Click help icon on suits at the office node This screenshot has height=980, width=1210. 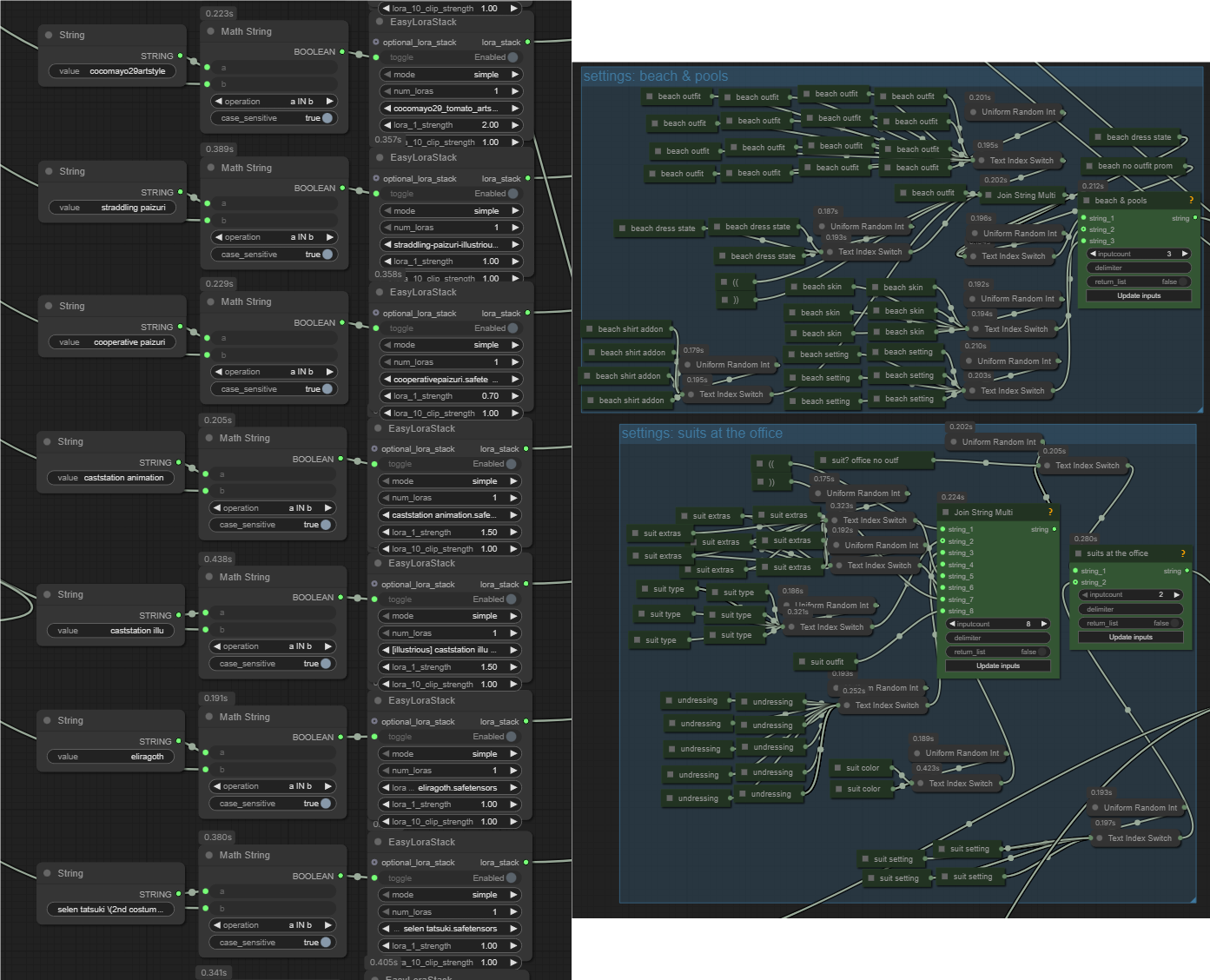click(x=1182, y=553)
